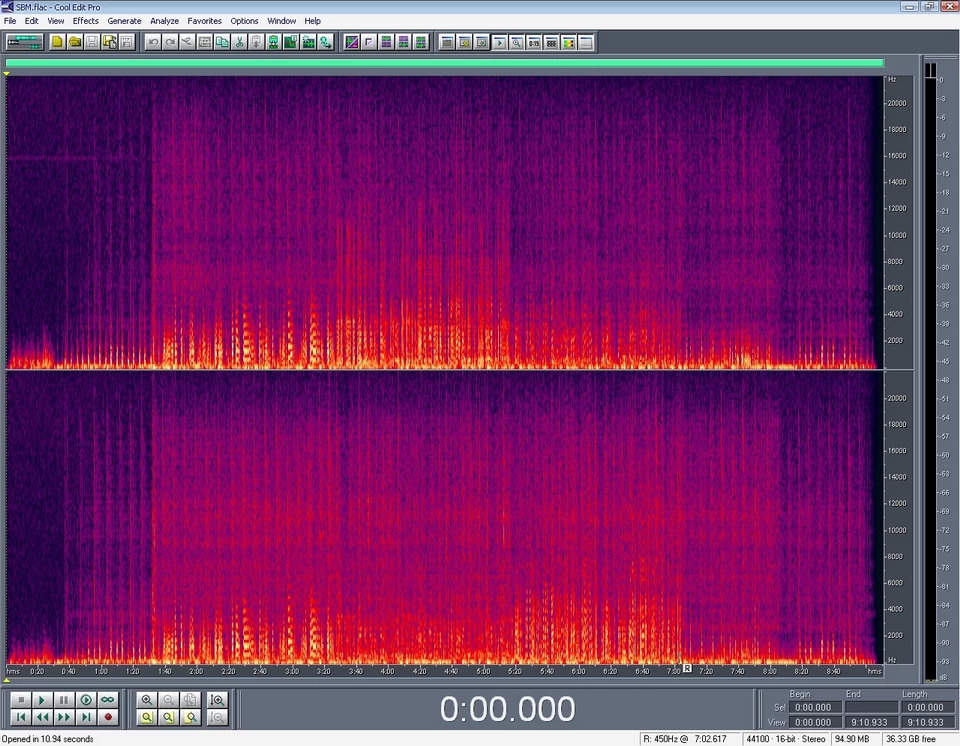Save the audio using the Save toolbar icon
960x746 pixels.
(91, 42)
